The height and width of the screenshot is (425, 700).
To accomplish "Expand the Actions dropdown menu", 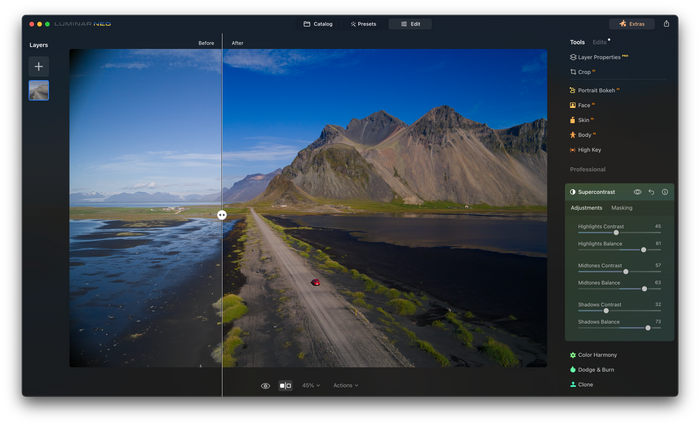I will point(345,385).
